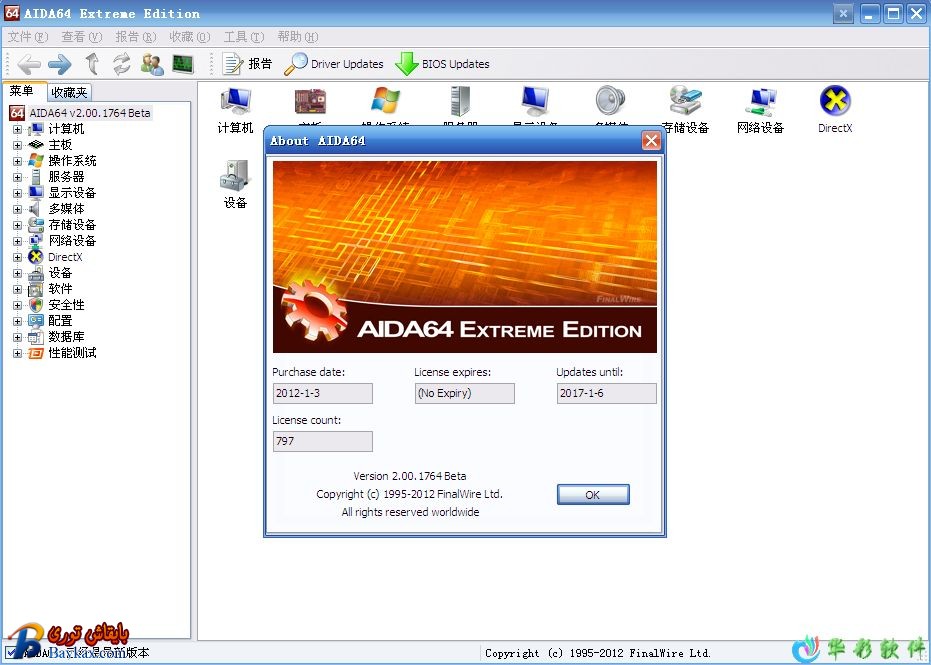Open the users toolbar icon

[152, 64]
